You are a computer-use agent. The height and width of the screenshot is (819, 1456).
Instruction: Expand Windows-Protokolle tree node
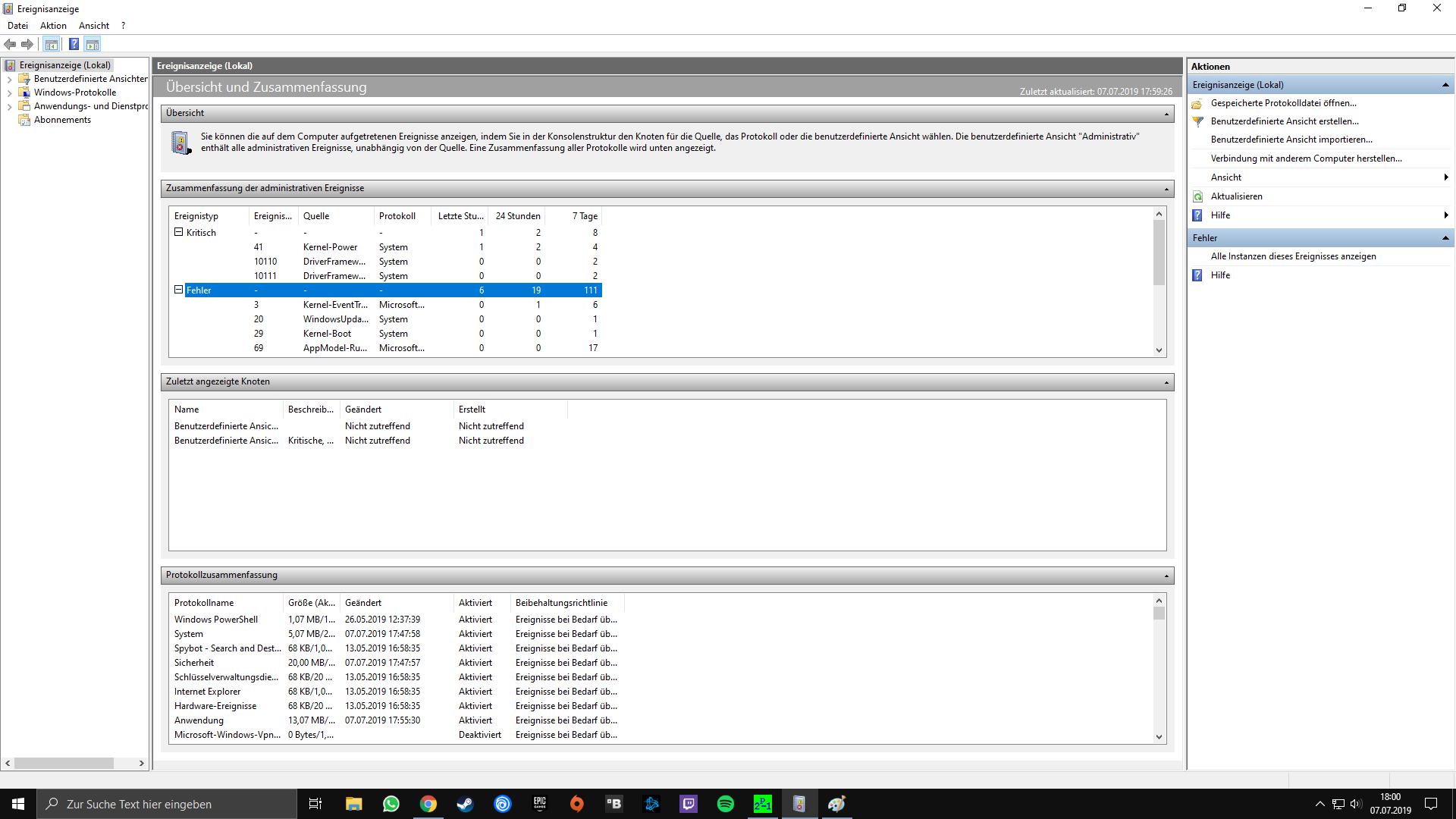pyautogui.click(x=9, y=93)
